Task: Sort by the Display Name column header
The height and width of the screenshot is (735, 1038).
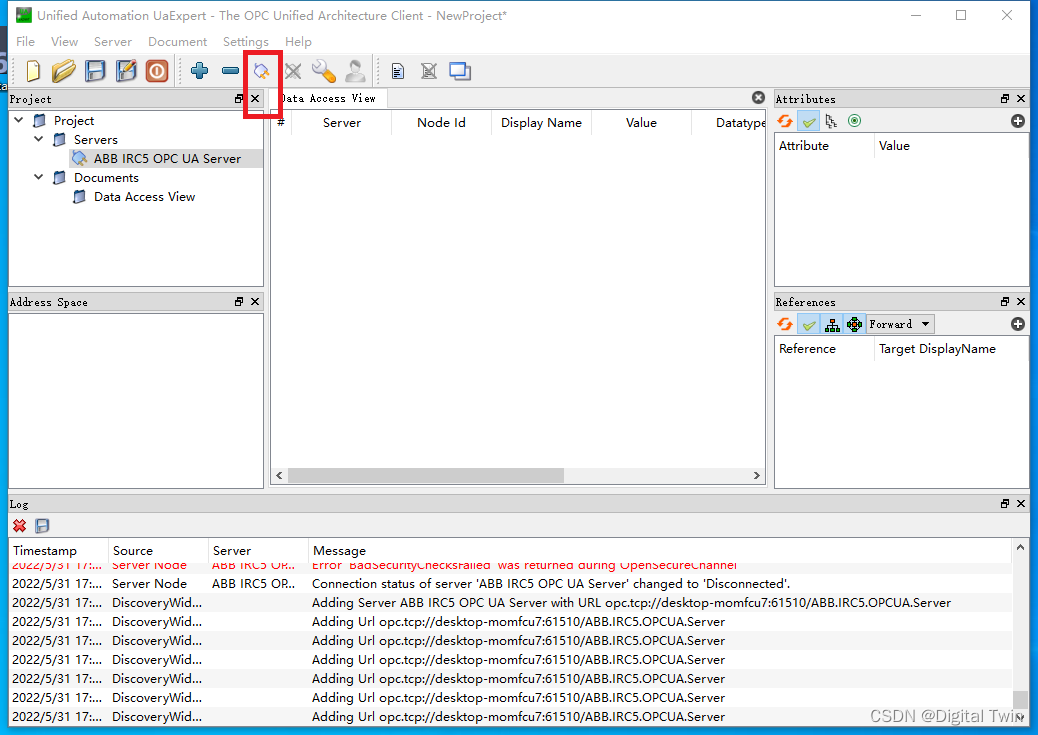Action: point(541,123)
